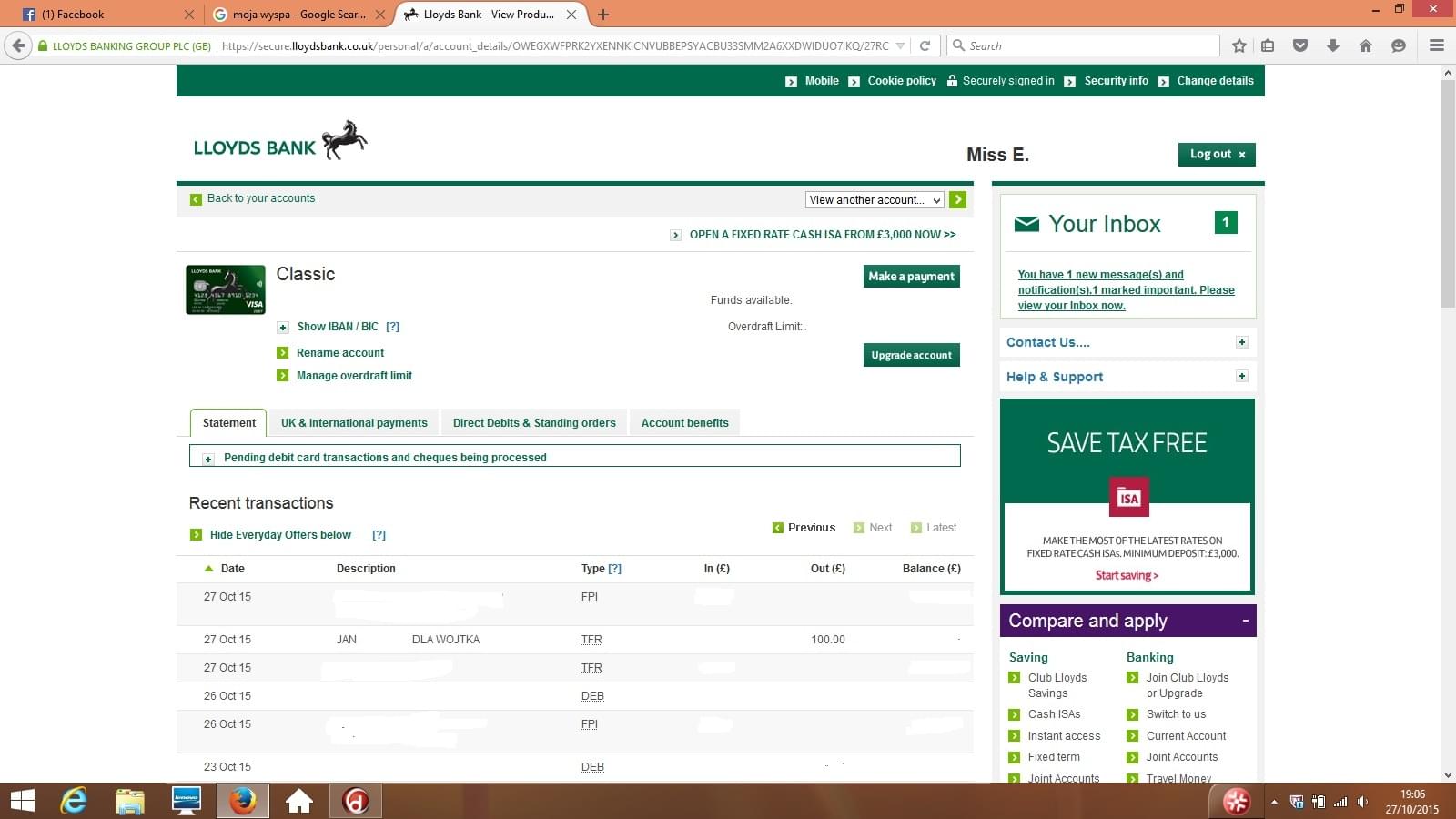Open the Manage overdraft limit link
Viewport: 1456px width, 819px height.
354,375
